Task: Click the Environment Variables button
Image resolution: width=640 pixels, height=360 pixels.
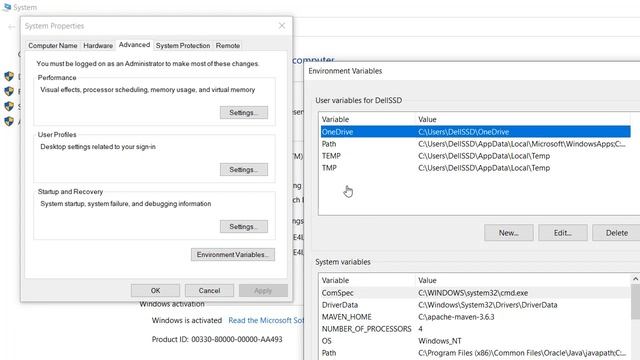Action: [233, 254]
